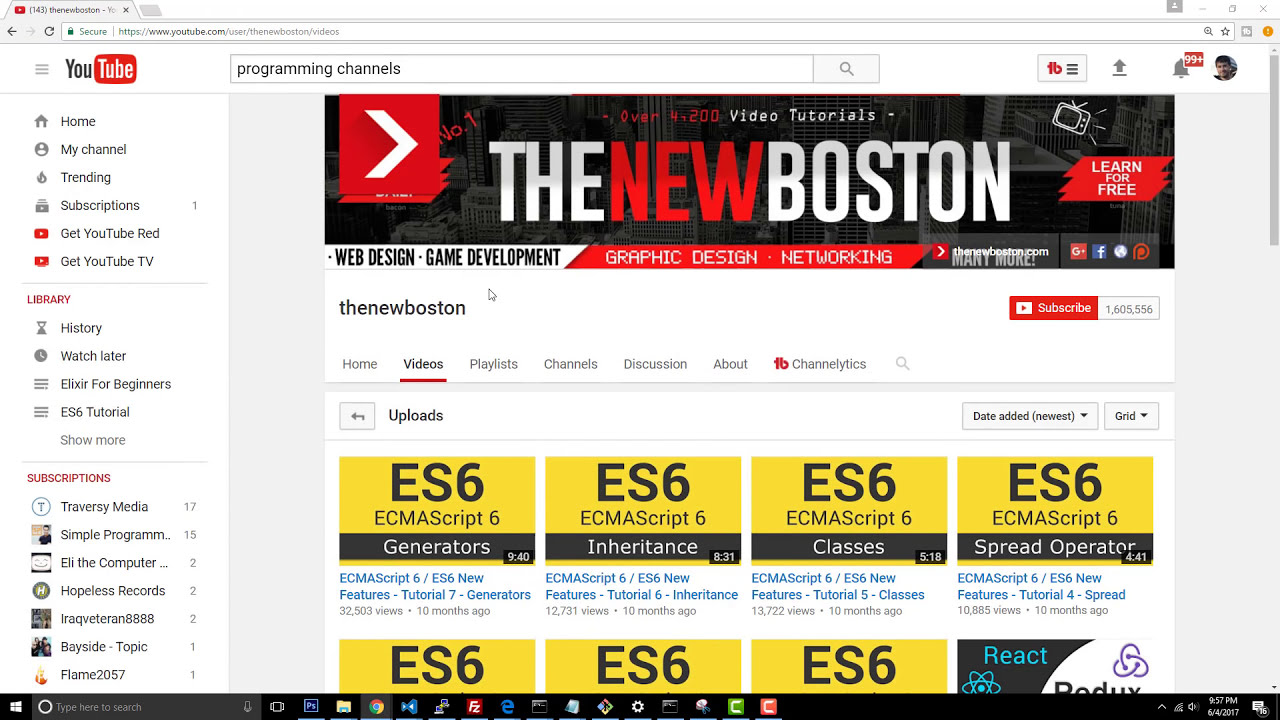
Task: Open the About tab
Action: (730, 364)
